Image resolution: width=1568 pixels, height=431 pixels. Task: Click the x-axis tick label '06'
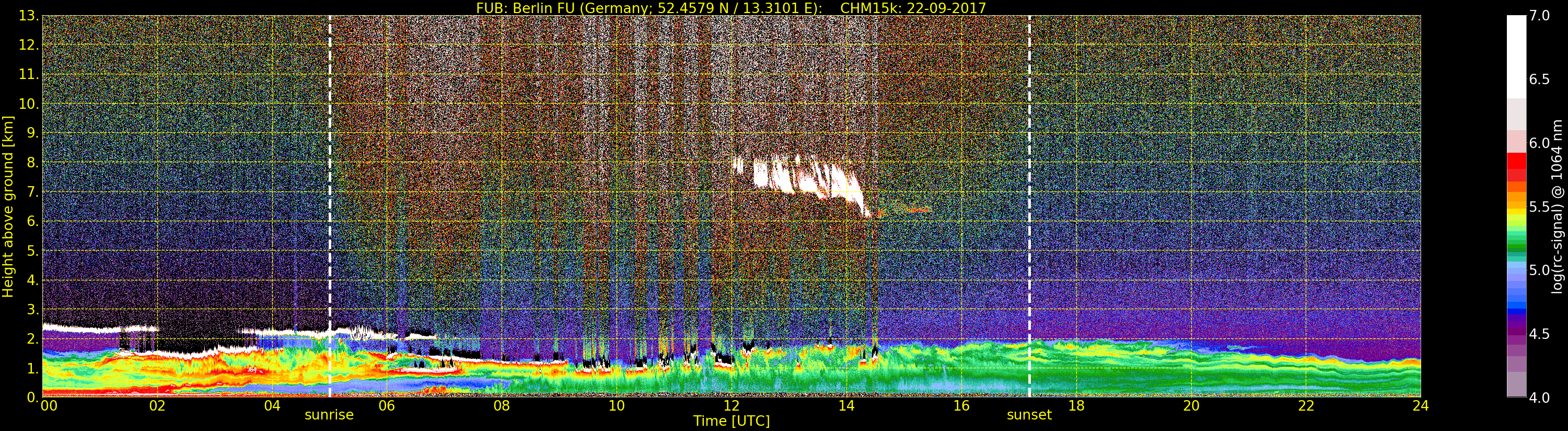387,405
